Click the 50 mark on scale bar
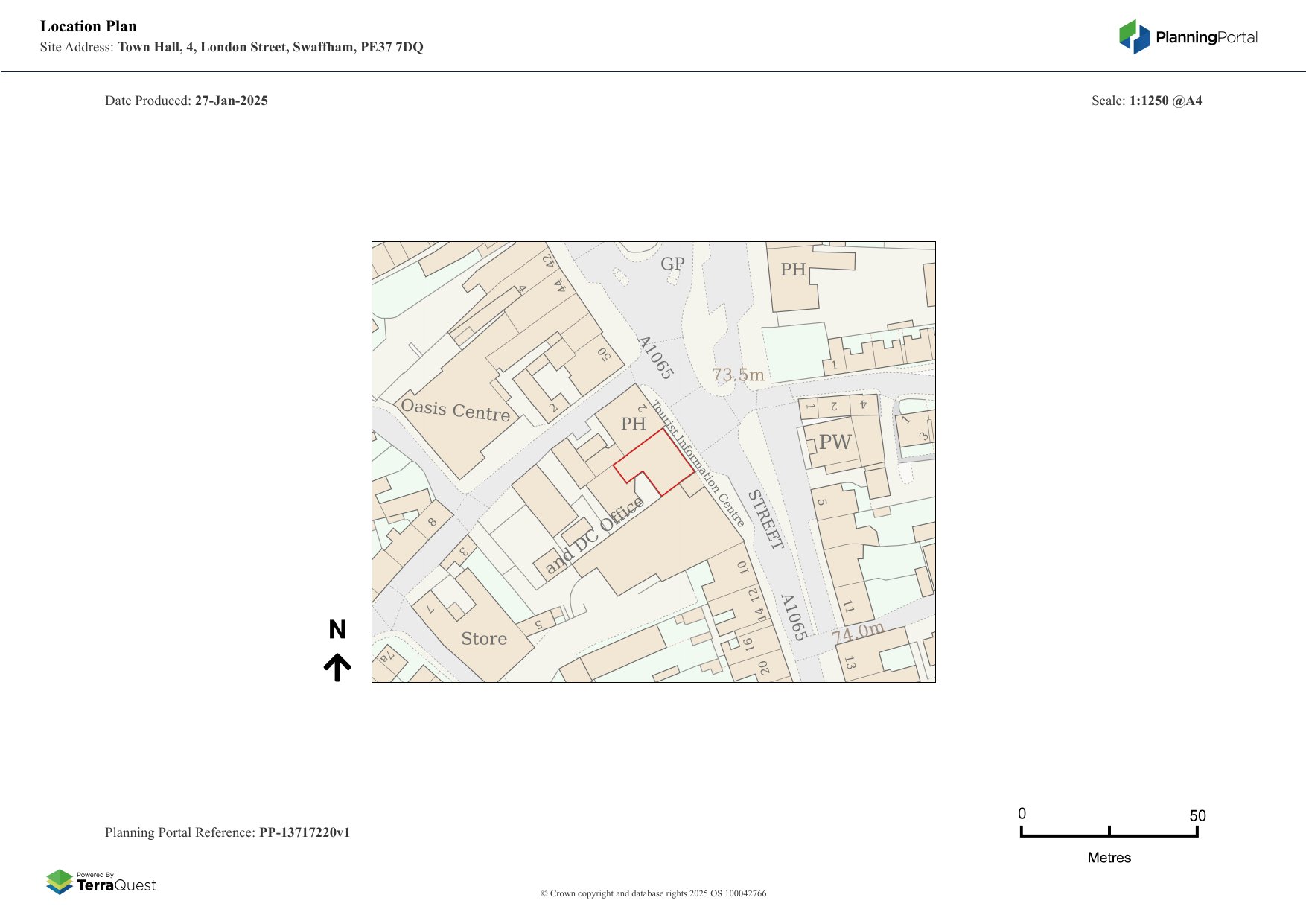Image resolution: width=1306 pixels, height=924 pixels. click(x=1197, y=816)
